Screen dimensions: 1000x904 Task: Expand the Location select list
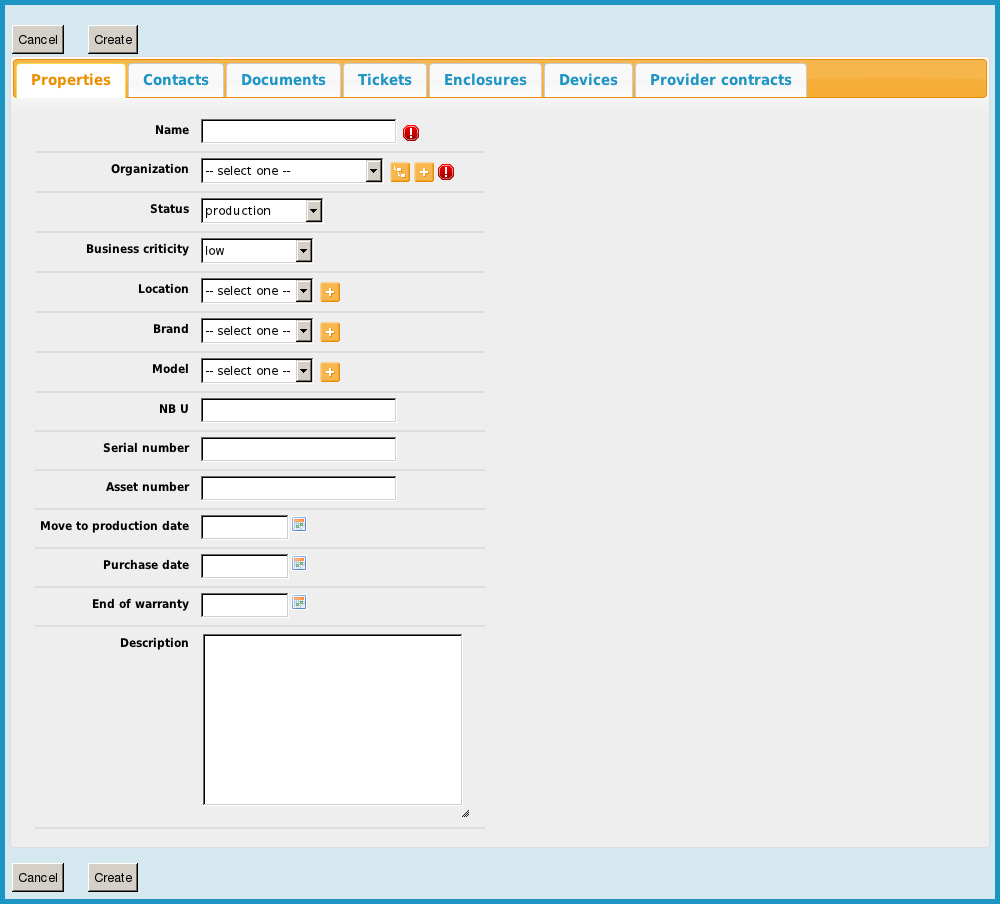coord(256,291)
